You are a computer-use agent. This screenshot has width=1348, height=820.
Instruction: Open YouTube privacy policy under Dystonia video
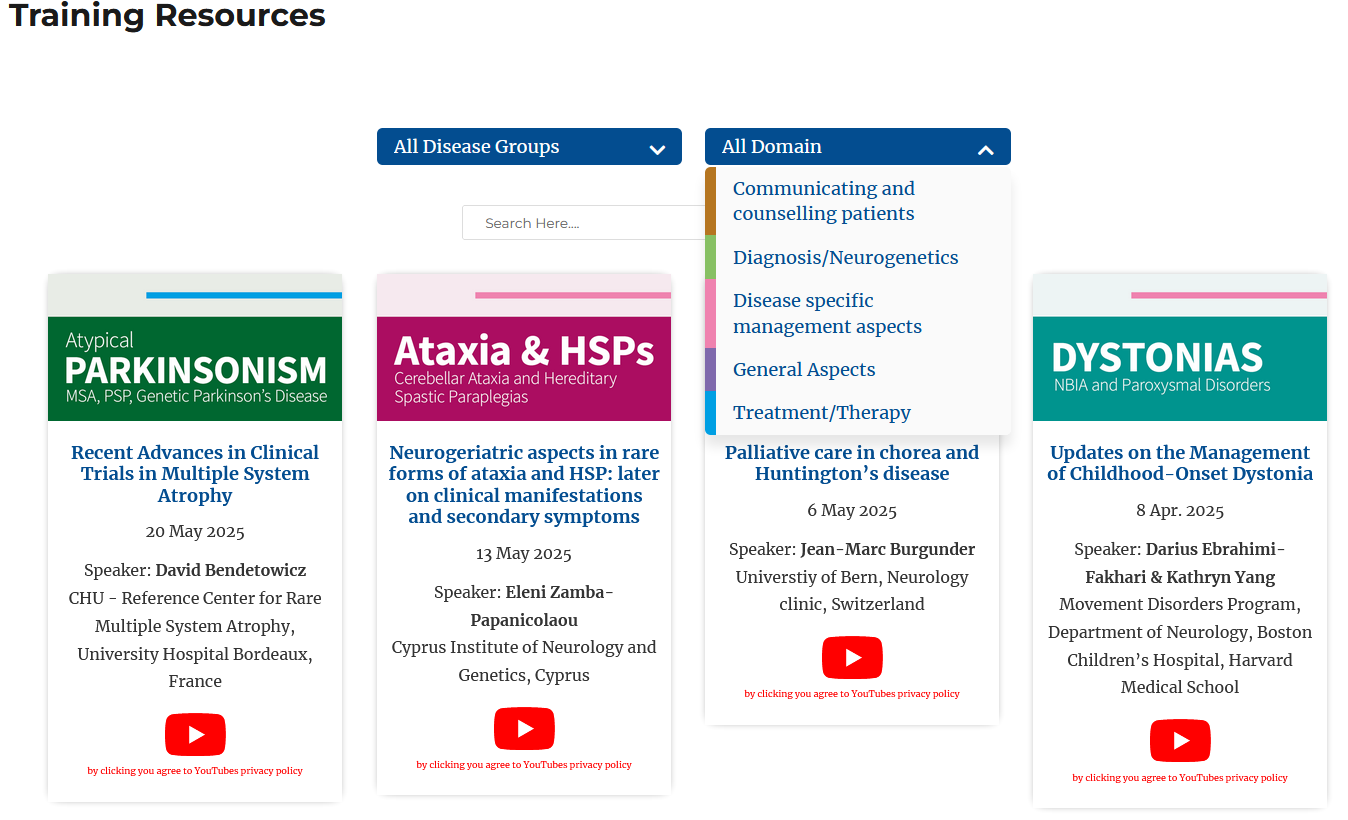(x=1180, y=778)
